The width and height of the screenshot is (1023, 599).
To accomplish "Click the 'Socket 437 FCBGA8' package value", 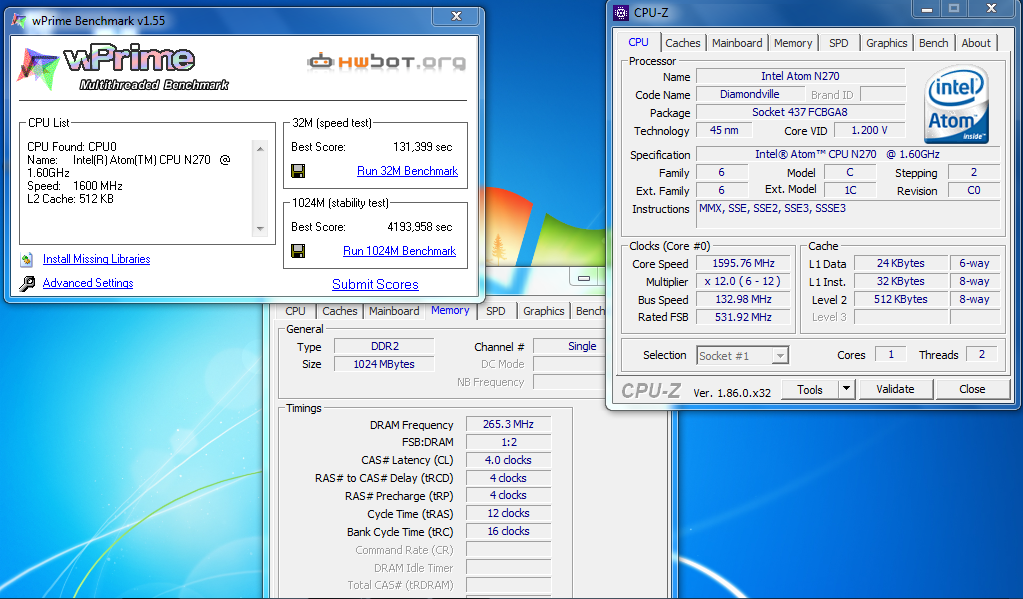I will 801,112.
